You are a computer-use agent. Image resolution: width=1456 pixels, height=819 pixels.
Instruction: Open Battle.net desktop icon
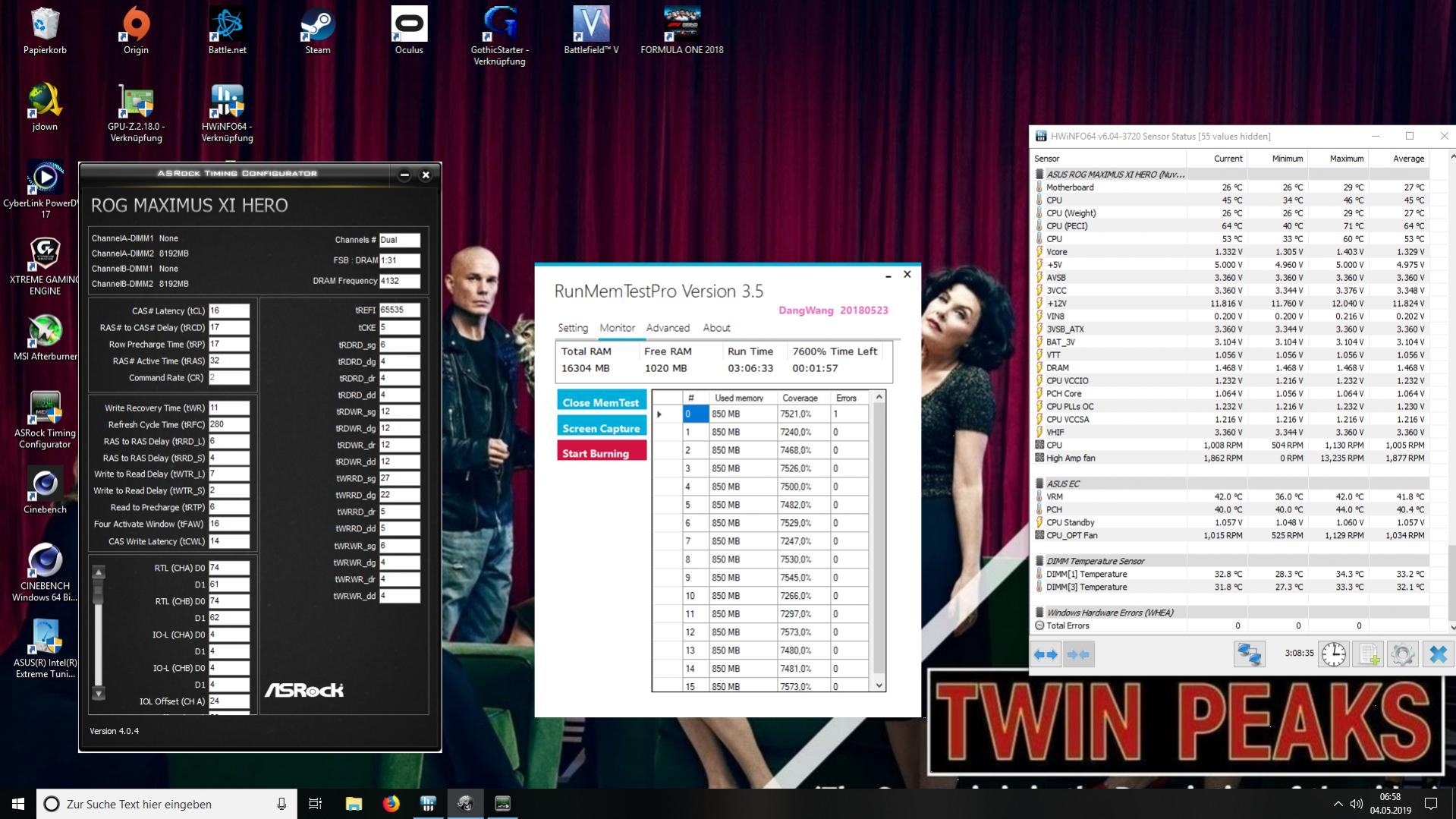pyautogui.click(x=227, y=30)
